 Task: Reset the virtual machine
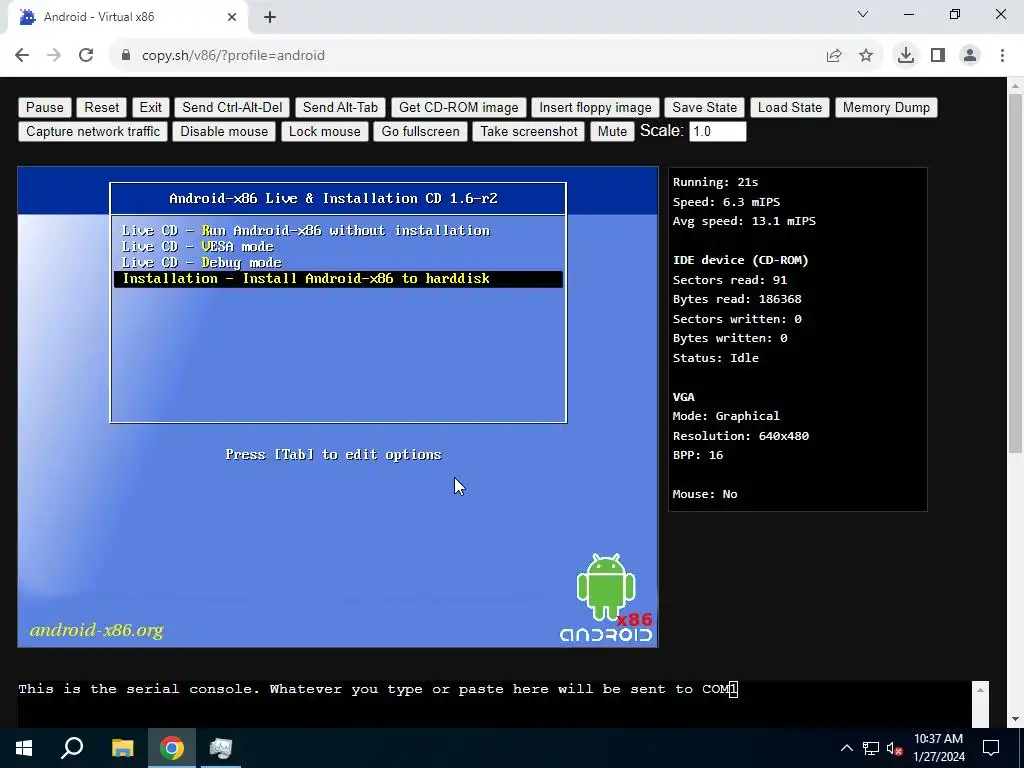point(101,107)
